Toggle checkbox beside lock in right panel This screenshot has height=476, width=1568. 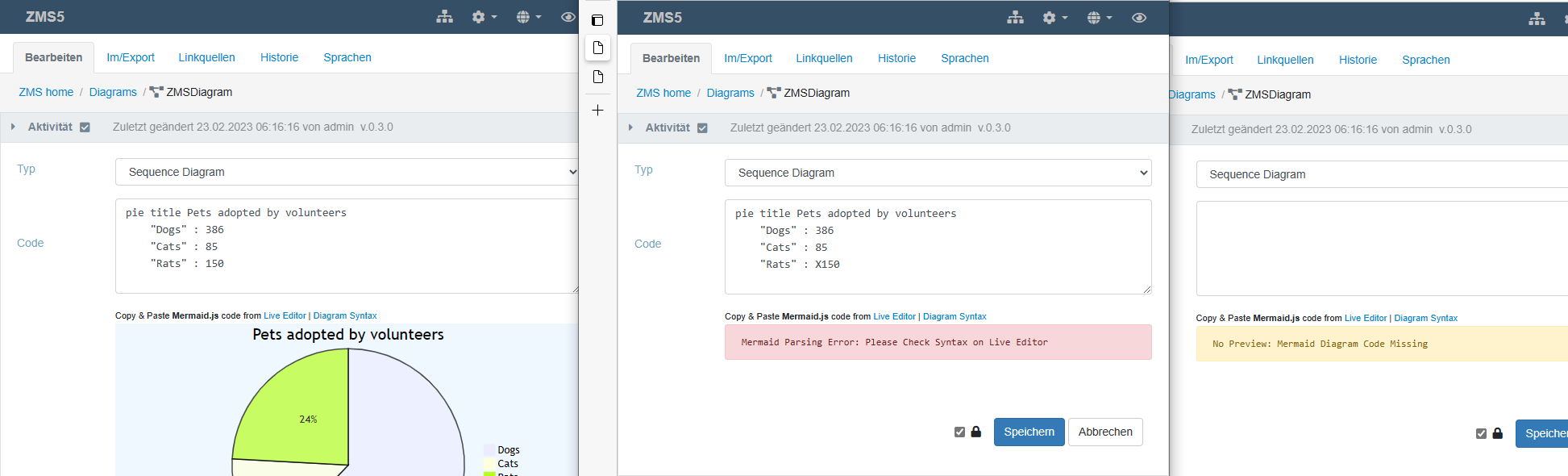coord(1481,433)
